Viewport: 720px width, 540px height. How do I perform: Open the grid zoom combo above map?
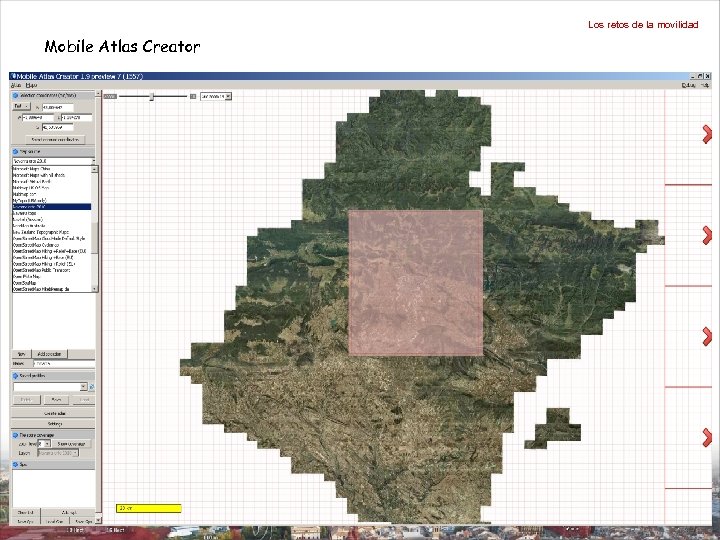[216, 96]
